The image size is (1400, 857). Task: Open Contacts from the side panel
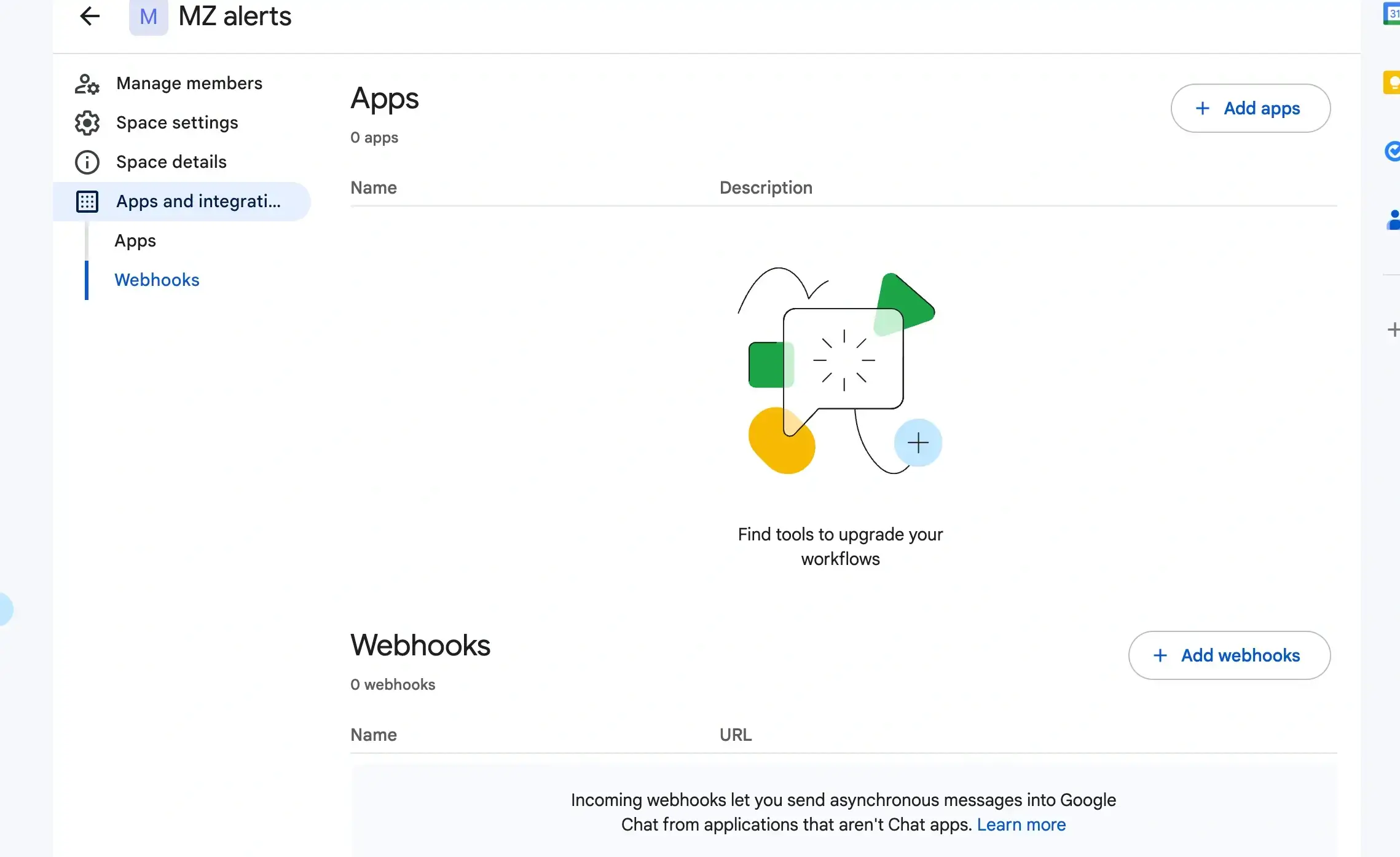(x=1393, y=220)
